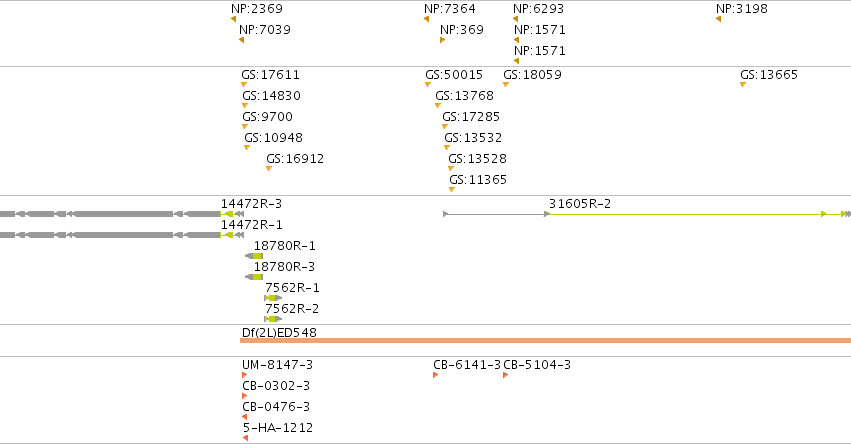
Task: Click the UM-8147-3 insertion label
Action: click(277, 365)
